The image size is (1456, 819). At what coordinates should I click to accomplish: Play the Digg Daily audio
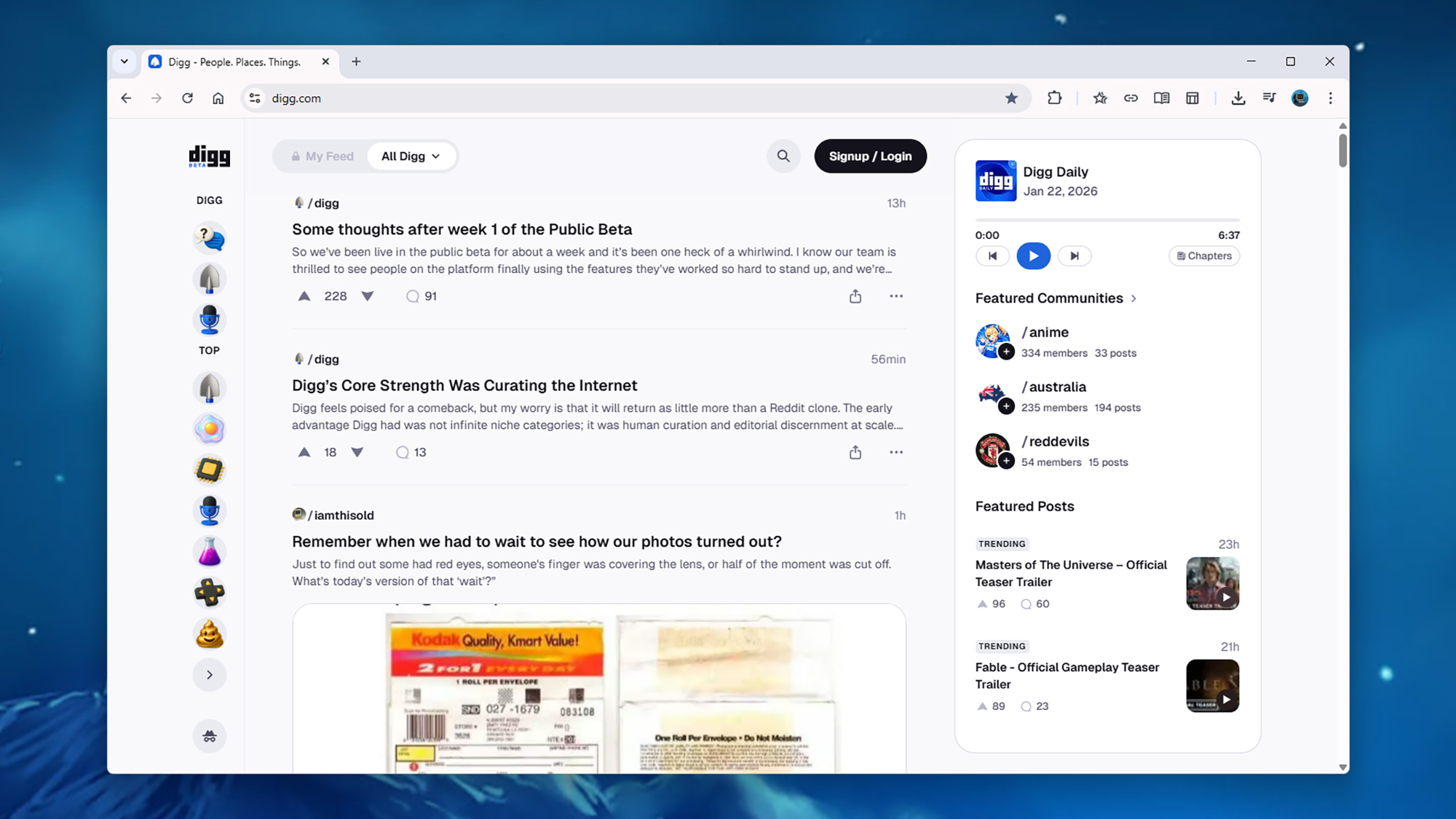[1033, 256]
